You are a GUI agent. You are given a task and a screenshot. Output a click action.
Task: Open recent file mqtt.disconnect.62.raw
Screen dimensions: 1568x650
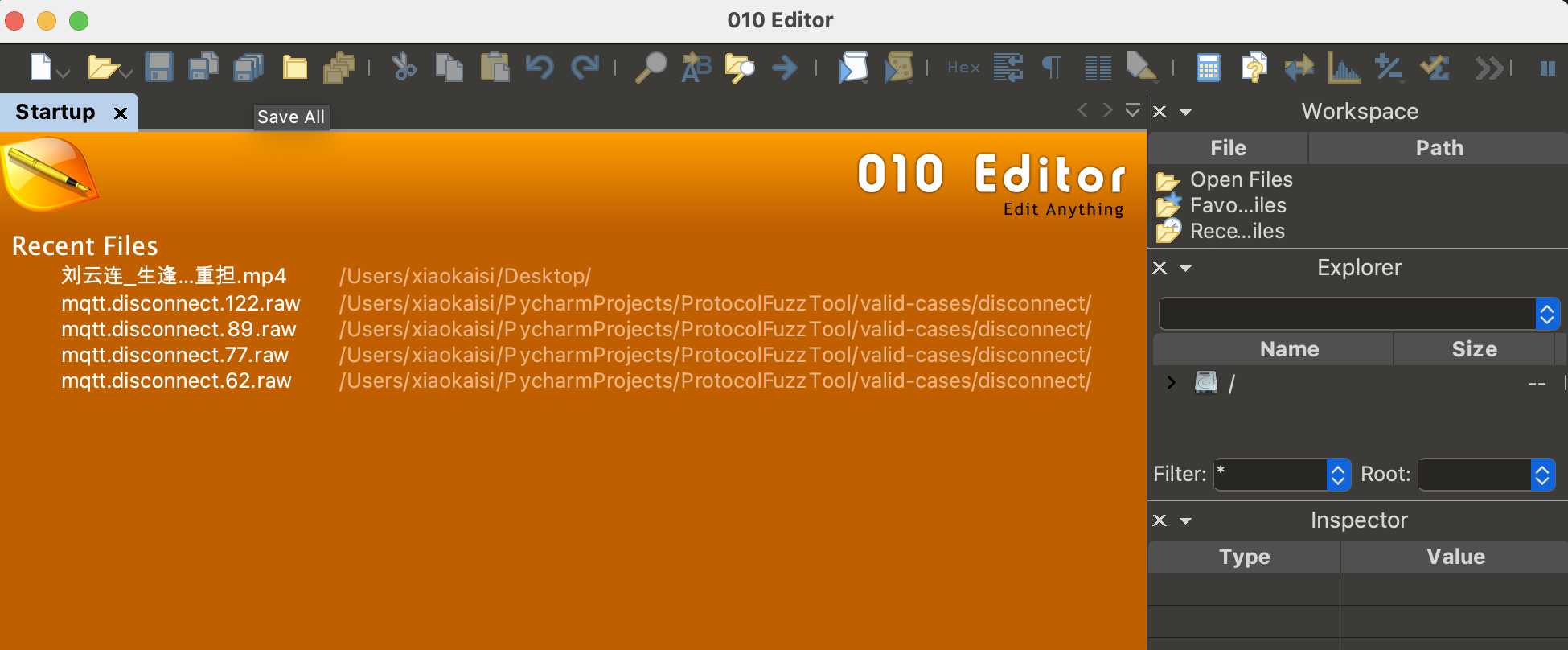[176, 381]
